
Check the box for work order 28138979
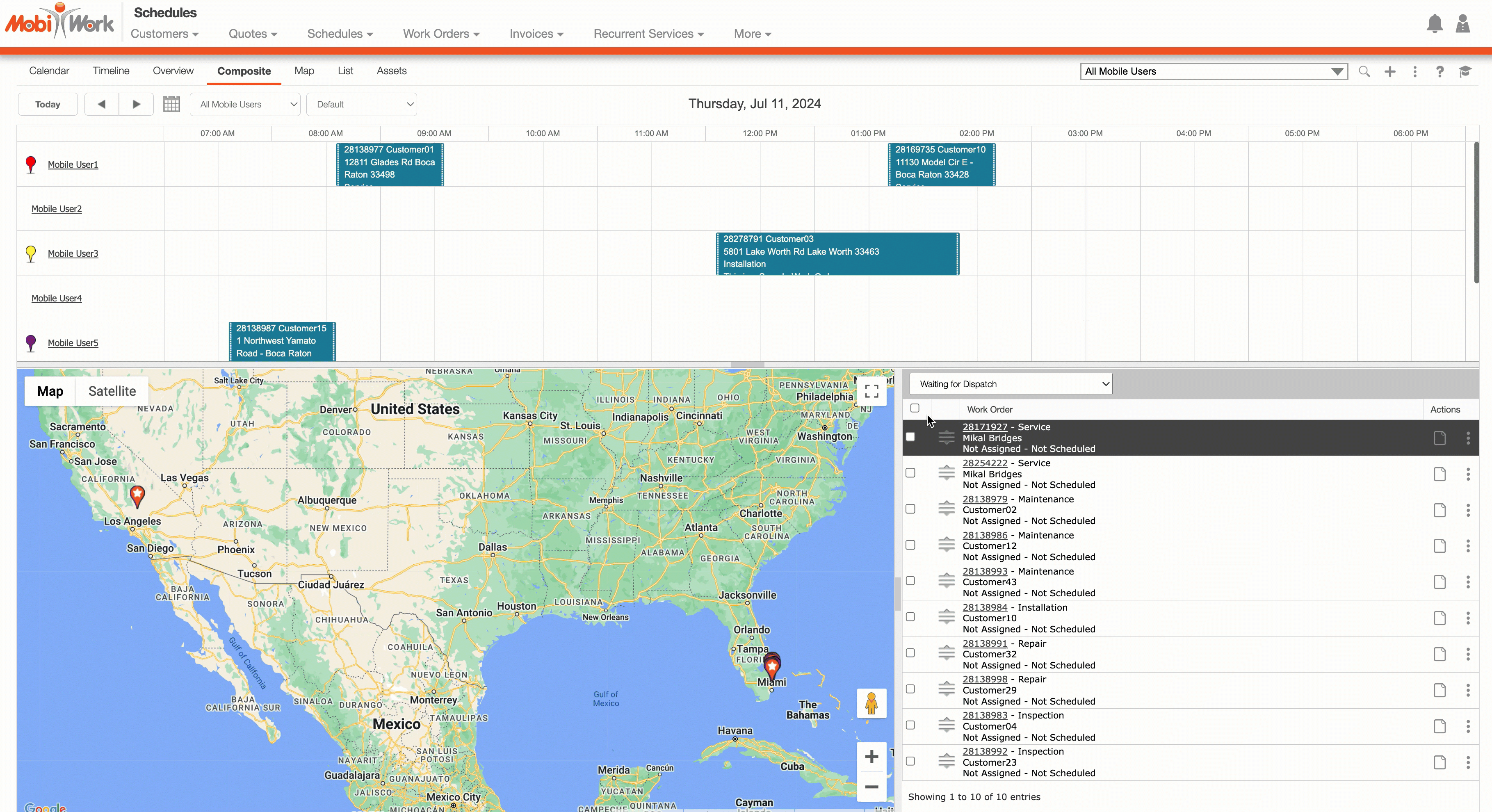[x=910, y=509]
